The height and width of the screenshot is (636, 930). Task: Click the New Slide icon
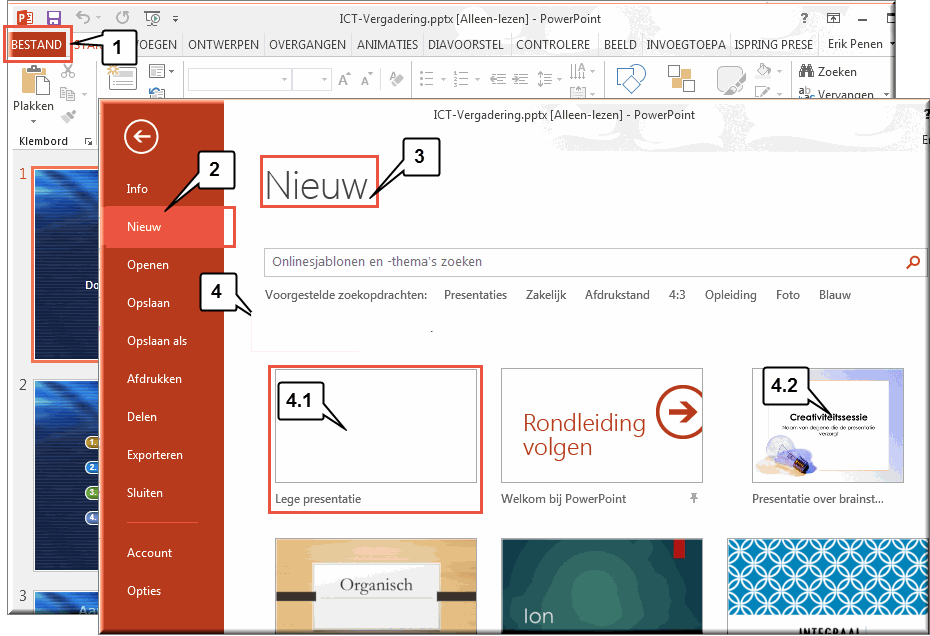[x=122, y=78]
